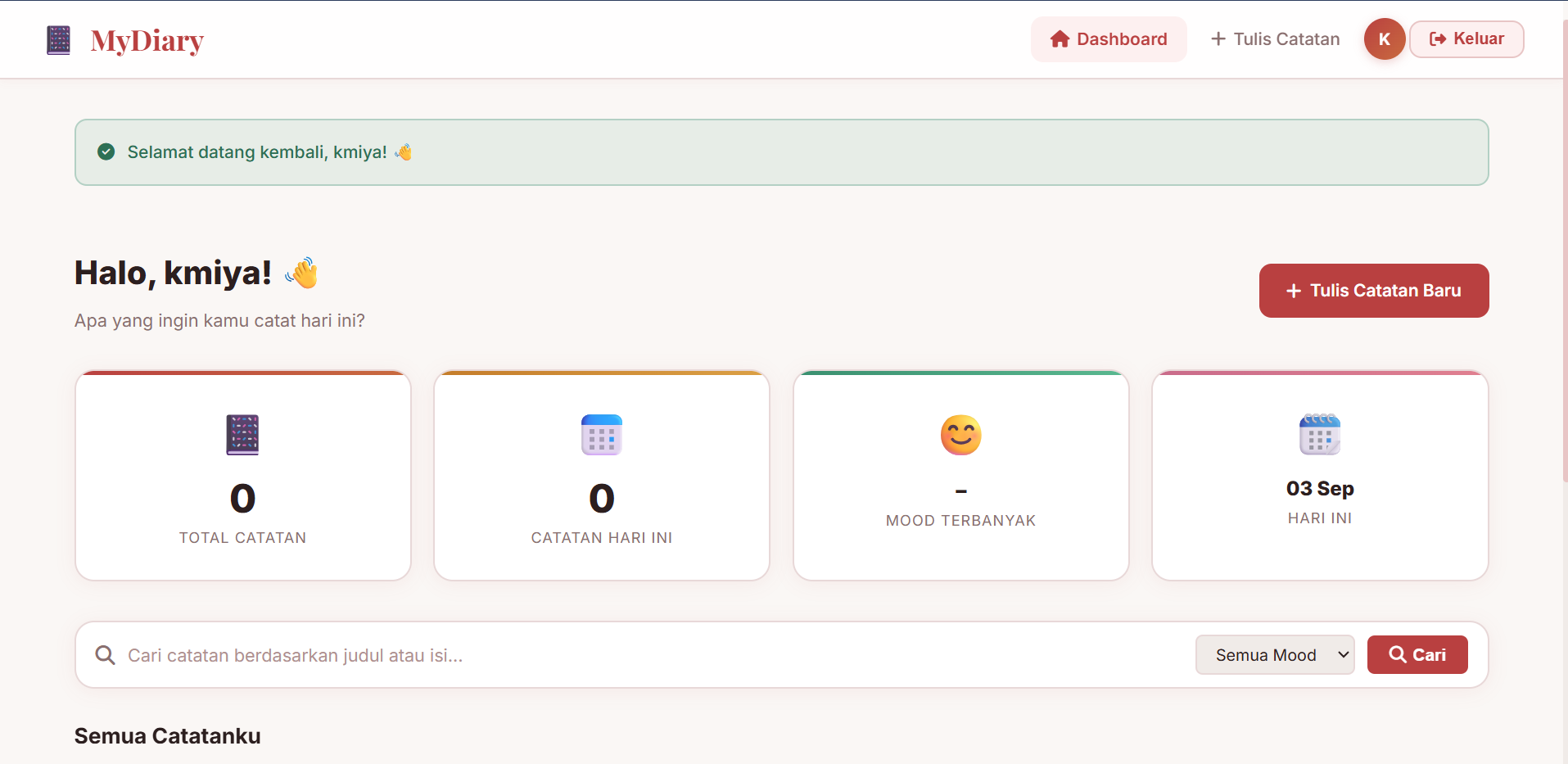This screenshot has width=1568, height=764.
Task: Click the green checkmark in welcome alert
Action: pos(106,151)
